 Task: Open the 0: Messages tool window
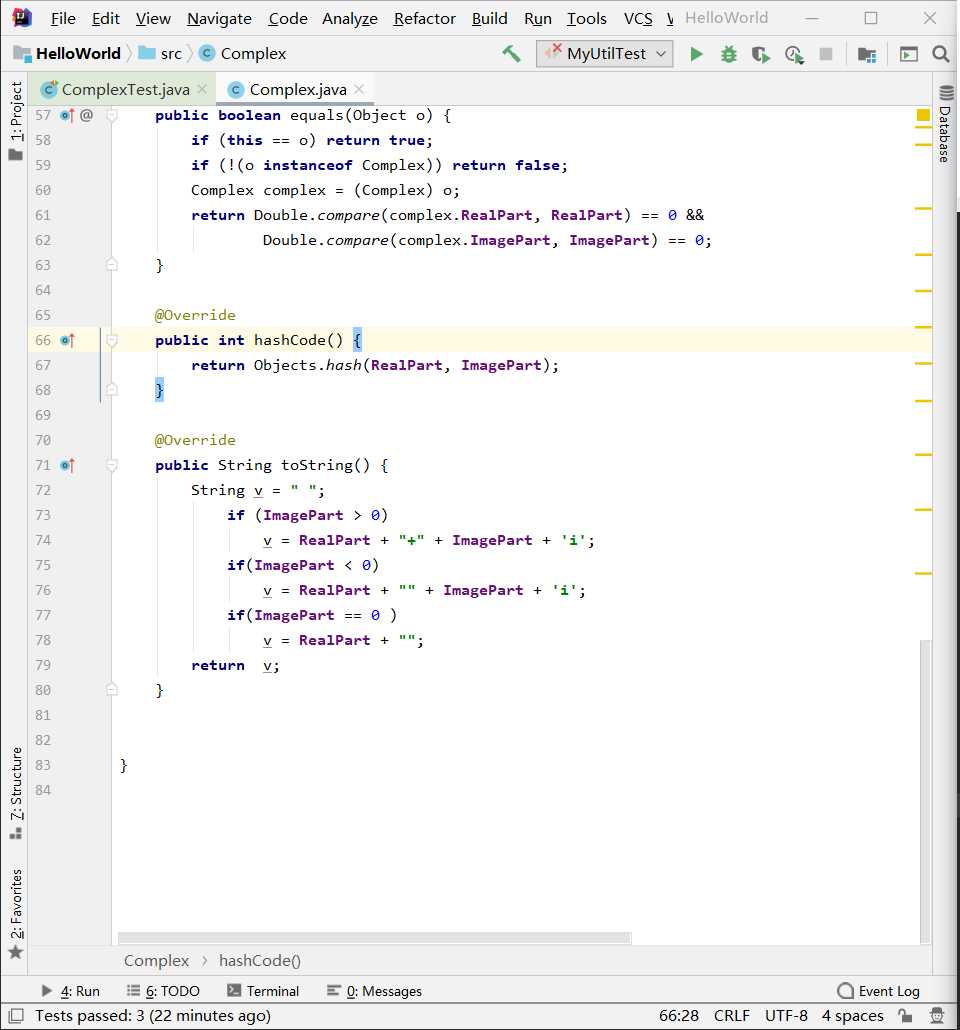pyautogui.click(x=375, y=991)
